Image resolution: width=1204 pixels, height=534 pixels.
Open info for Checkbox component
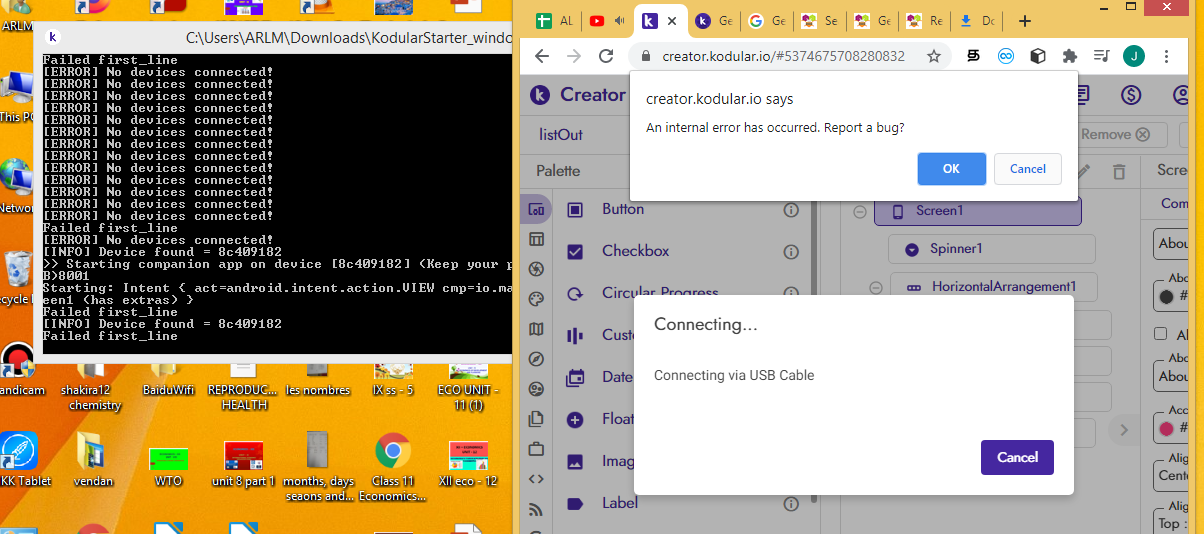tap(791, 252)
